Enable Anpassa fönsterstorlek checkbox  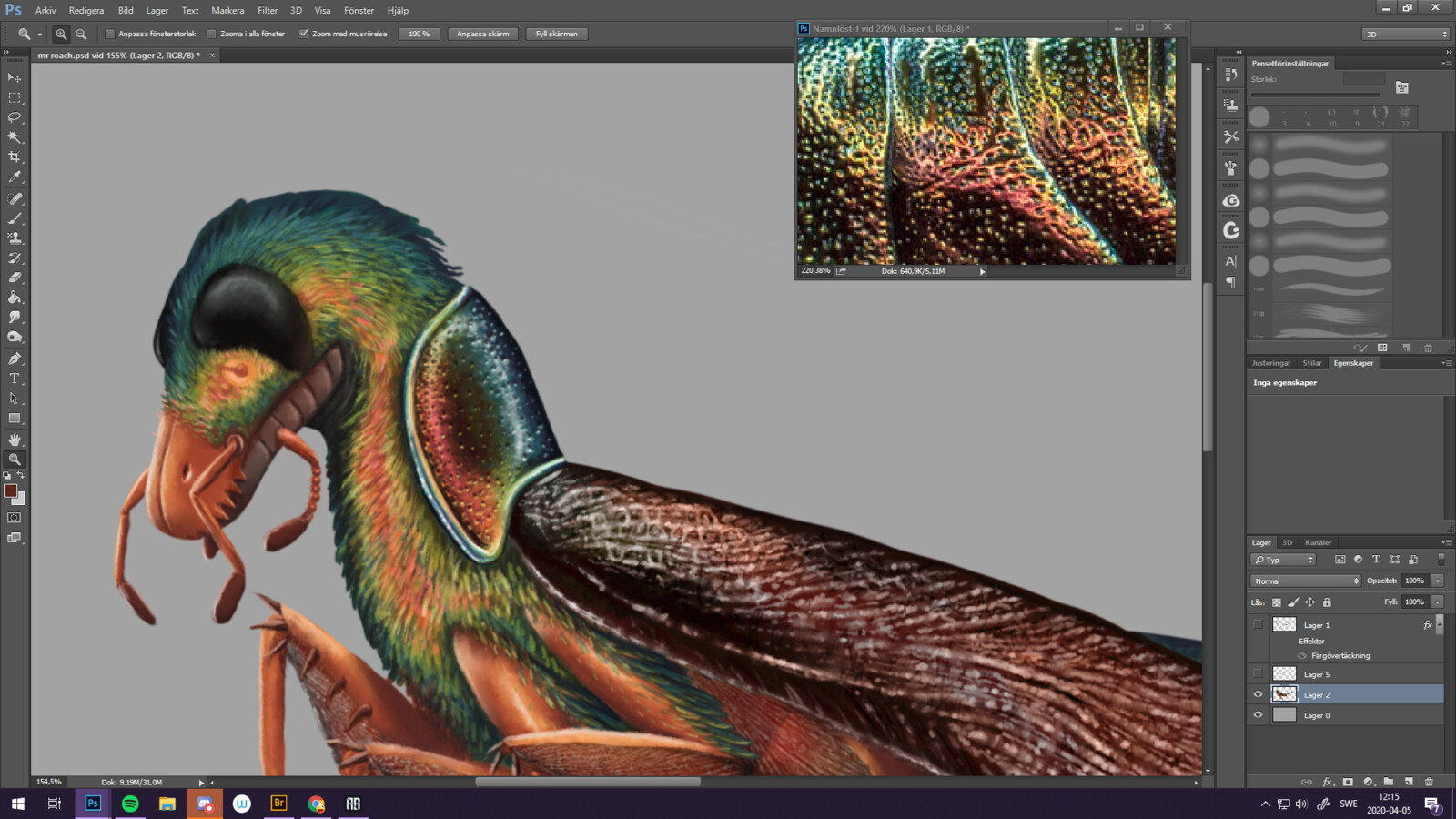click(x=110, y=34)
